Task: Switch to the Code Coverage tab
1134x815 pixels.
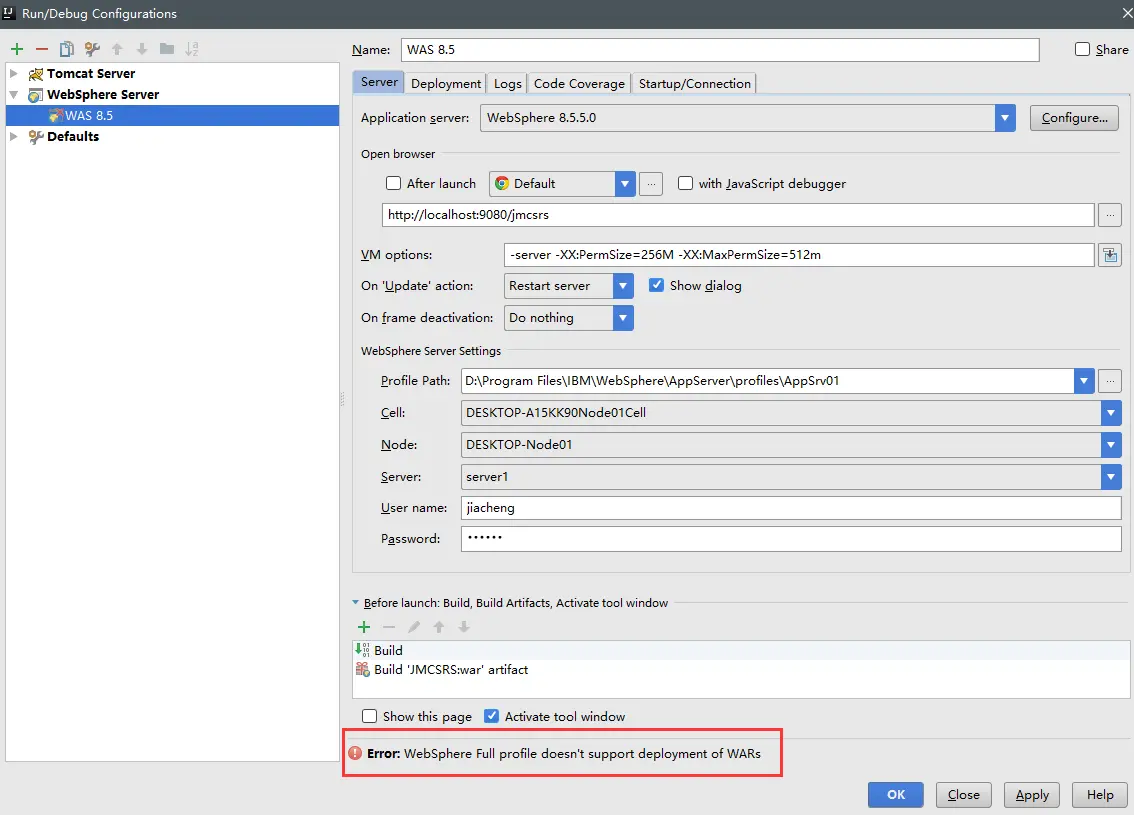Action: (x=579, y=84)
